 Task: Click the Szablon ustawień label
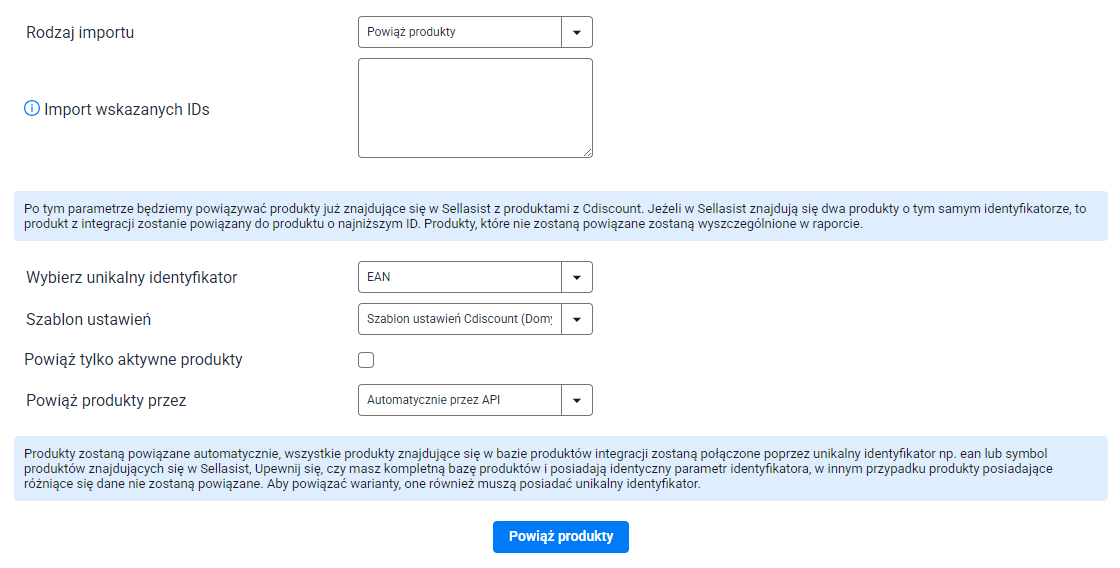[x=89, y=320]
